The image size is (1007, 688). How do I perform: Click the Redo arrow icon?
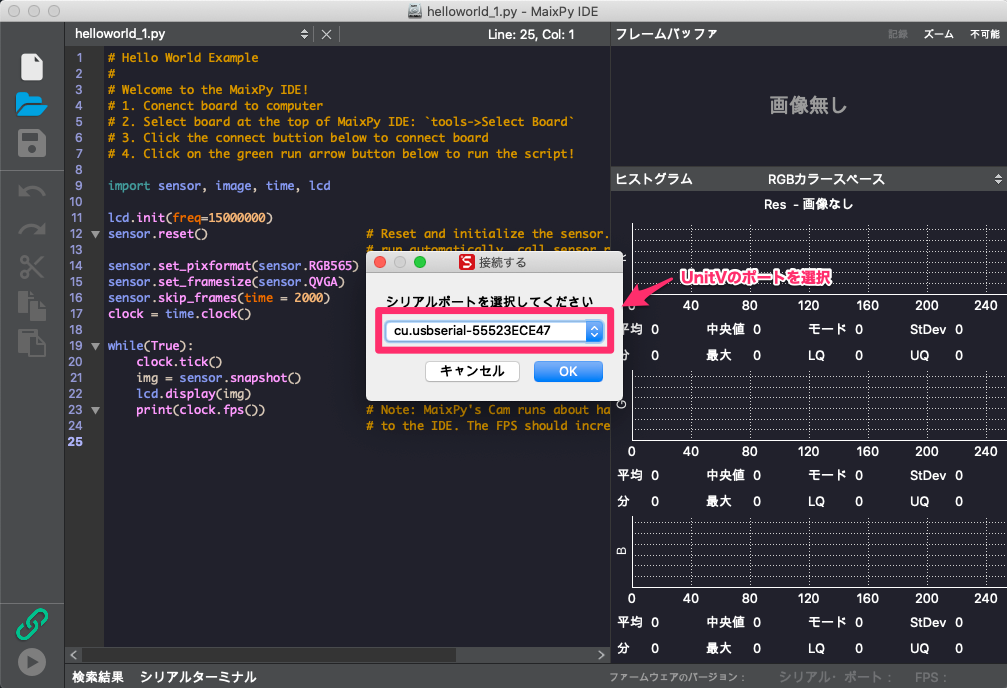32,229
